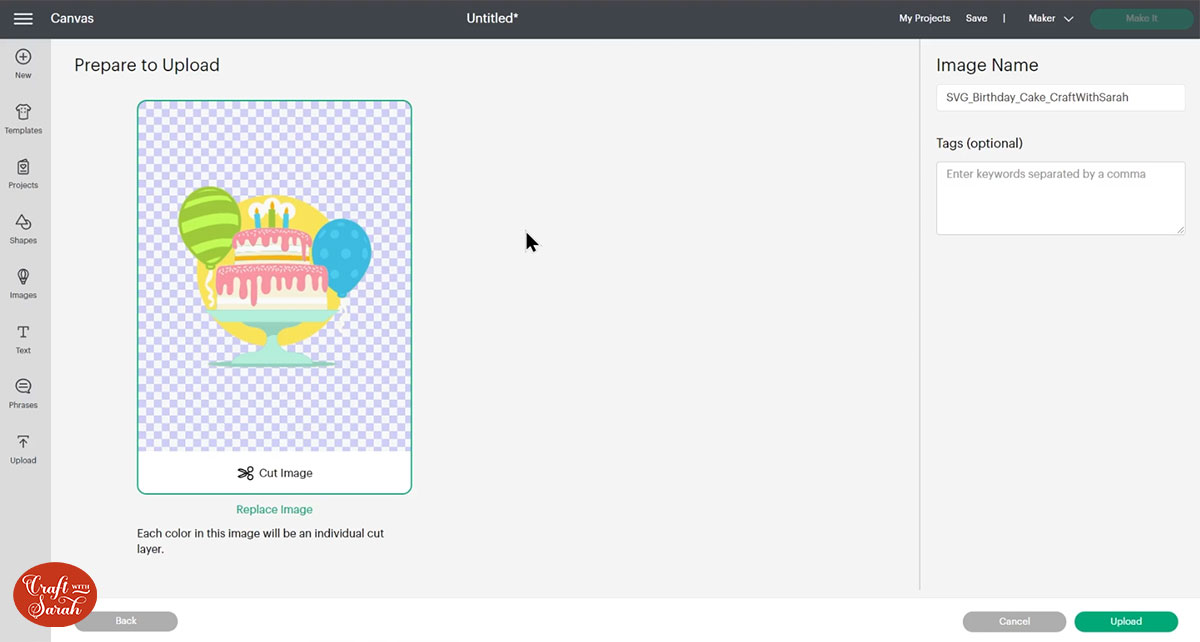
Task: Click the Untitled* project title
Action: pos(492,19)
